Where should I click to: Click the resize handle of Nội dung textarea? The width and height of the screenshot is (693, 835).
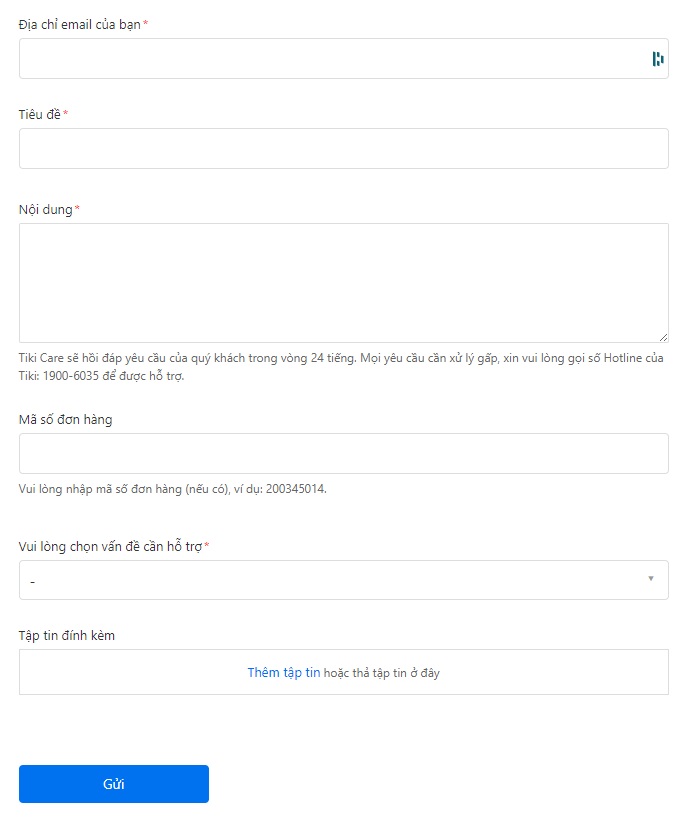coord(663,337)
